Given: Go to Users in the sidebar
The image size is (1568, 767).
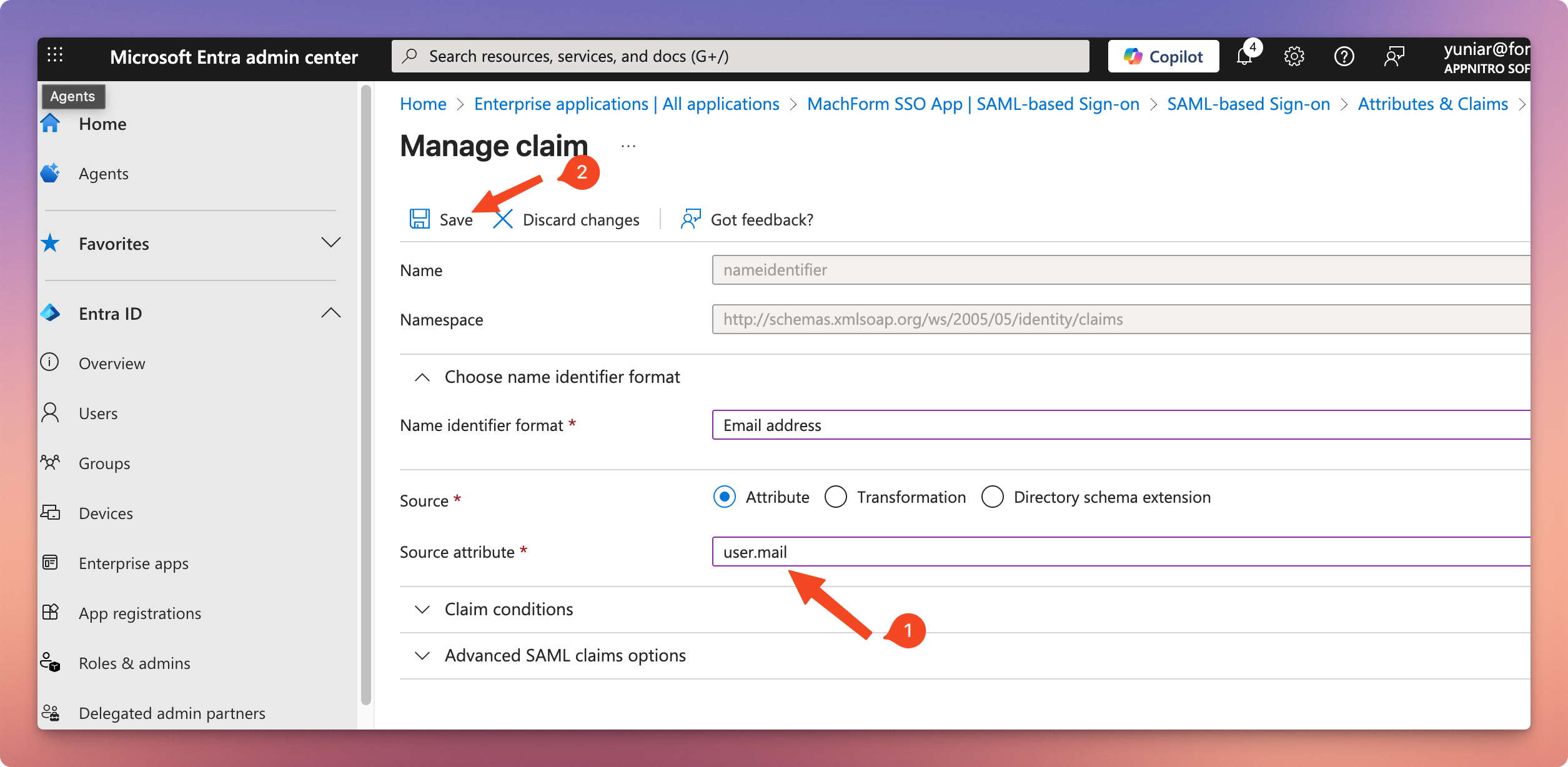Looking at the screenshot, I should coord(98,413).
